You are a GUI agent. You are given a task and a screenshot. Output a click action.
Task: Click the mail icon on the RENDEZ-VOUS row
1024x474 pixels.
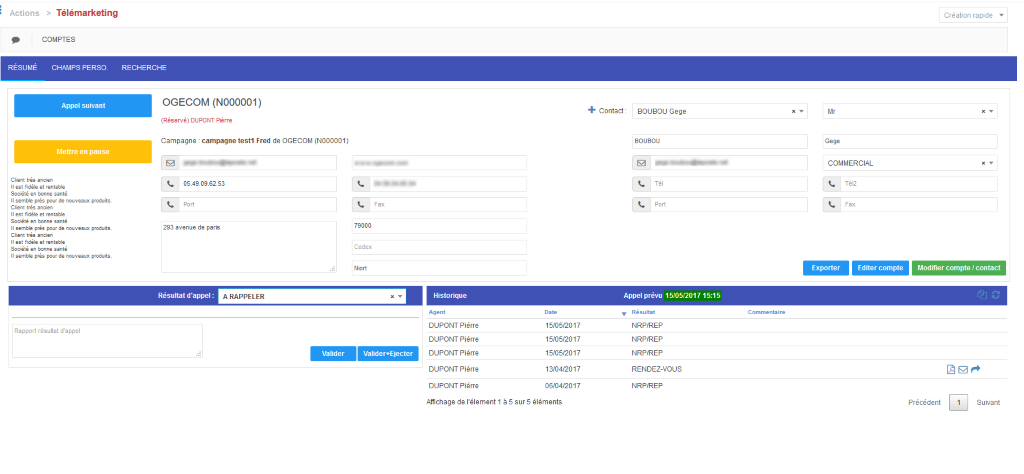pyautogui.click(x=963, y=370)
